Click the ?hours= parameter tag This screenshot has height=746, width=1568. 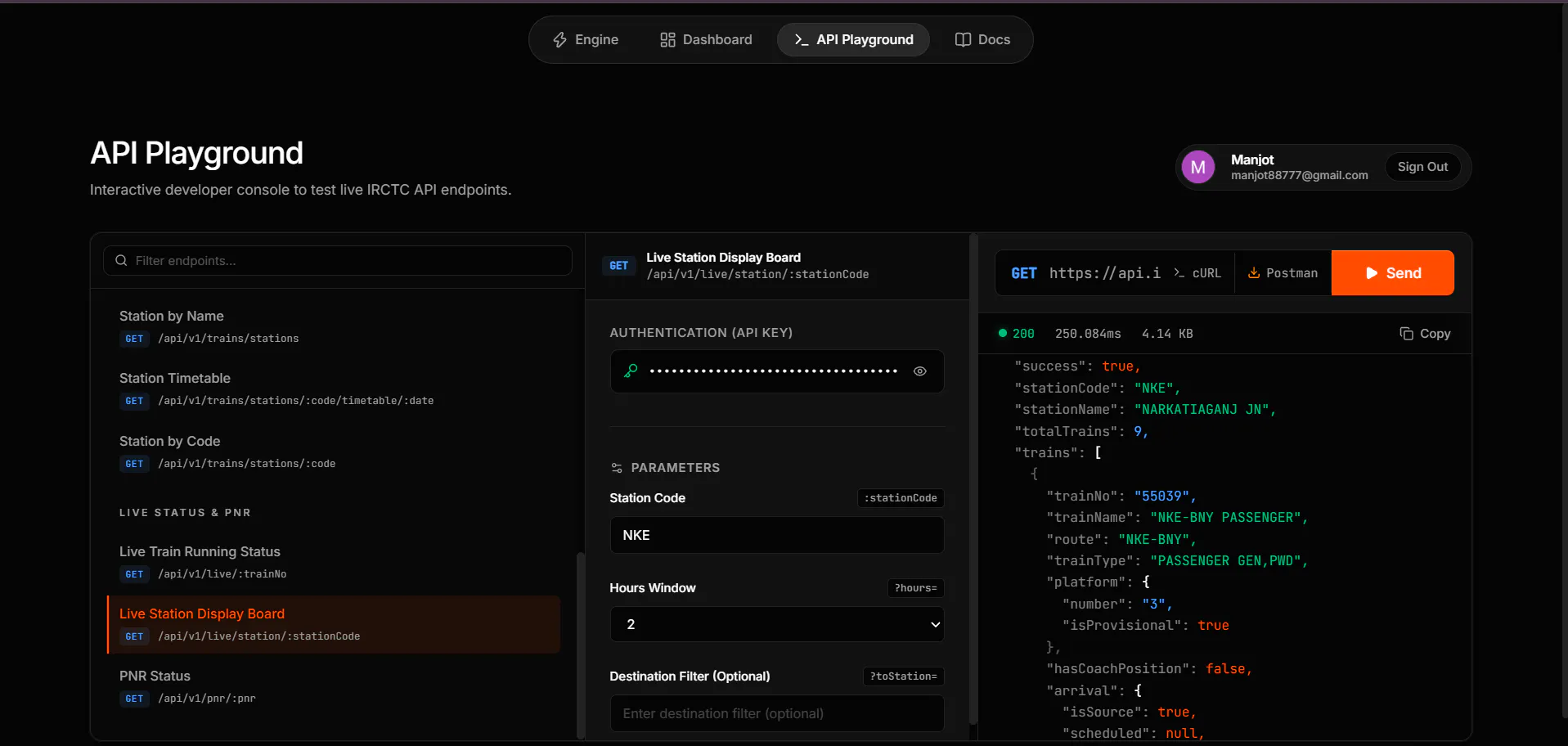[916, 588]
